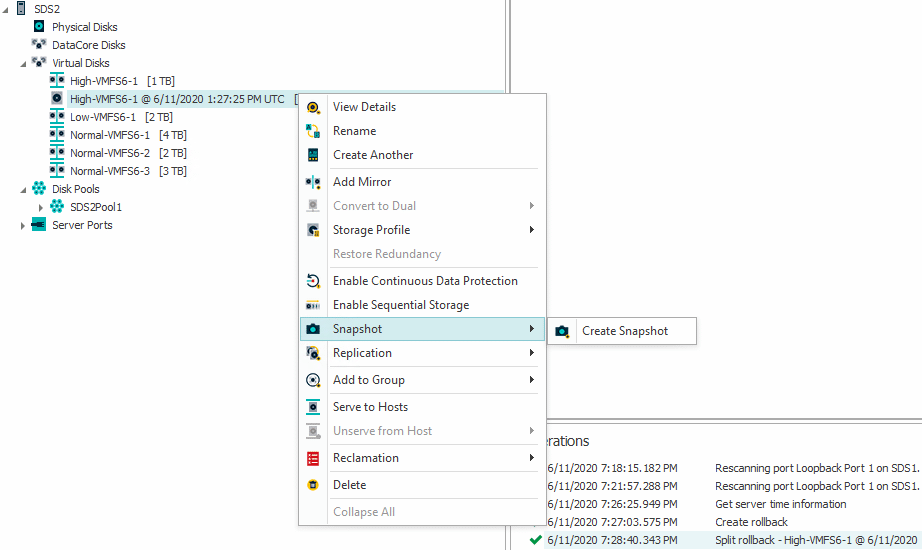Viewport: 922px width, 550px height.
Task: Choose Enable Continuous Data Protection
Action: tap(423, 281)
